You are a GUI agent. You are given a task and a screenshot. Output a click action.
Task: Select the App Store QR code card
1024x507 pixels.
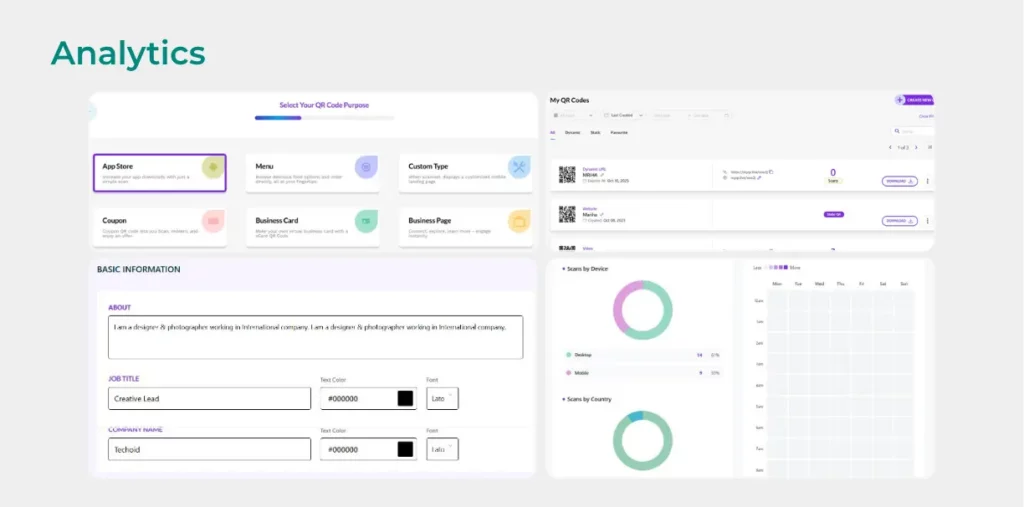pos(159,172)
